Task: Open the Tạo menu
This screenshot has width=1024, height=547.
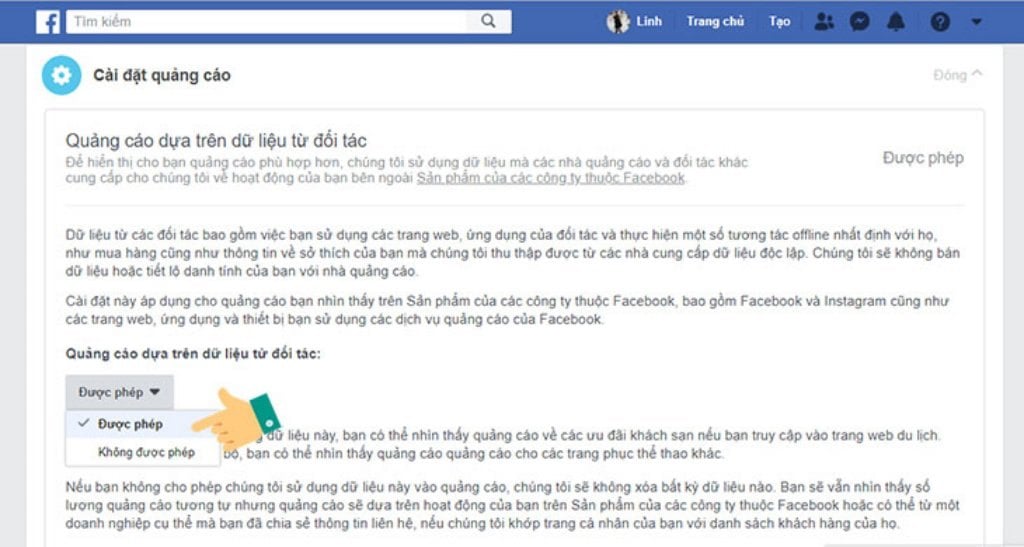Action: [779, 22]
